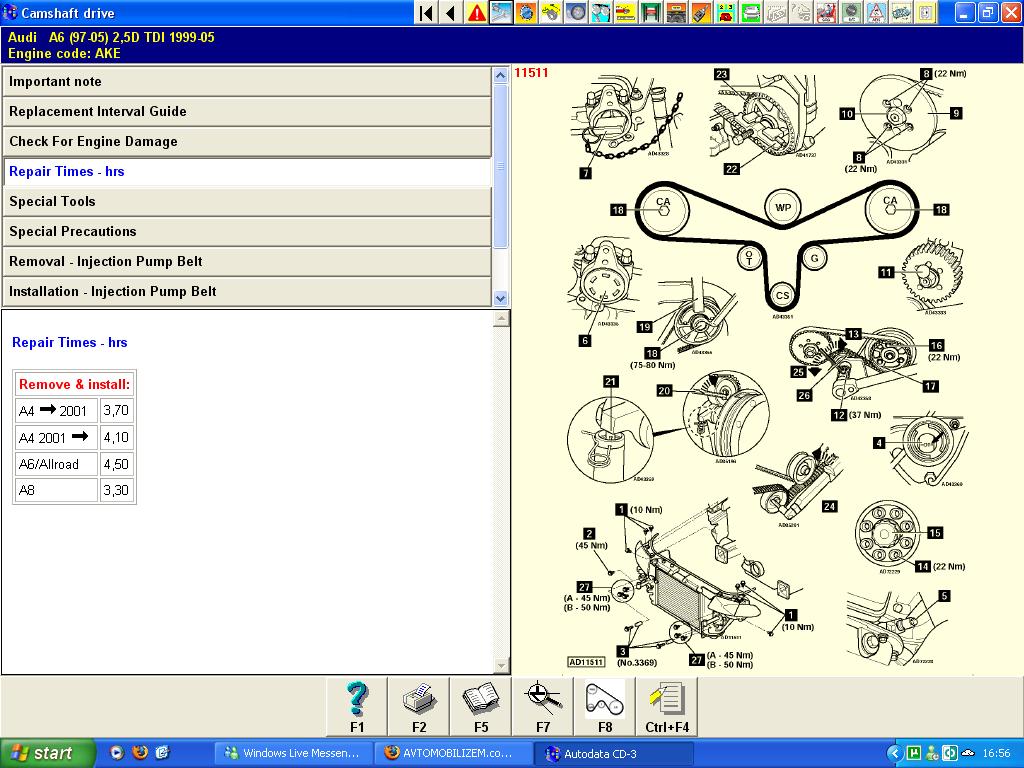Click the WP pulley in belt diagram
The height and width of the screenshot is (768, 1024).
click(x=783, y=208)
